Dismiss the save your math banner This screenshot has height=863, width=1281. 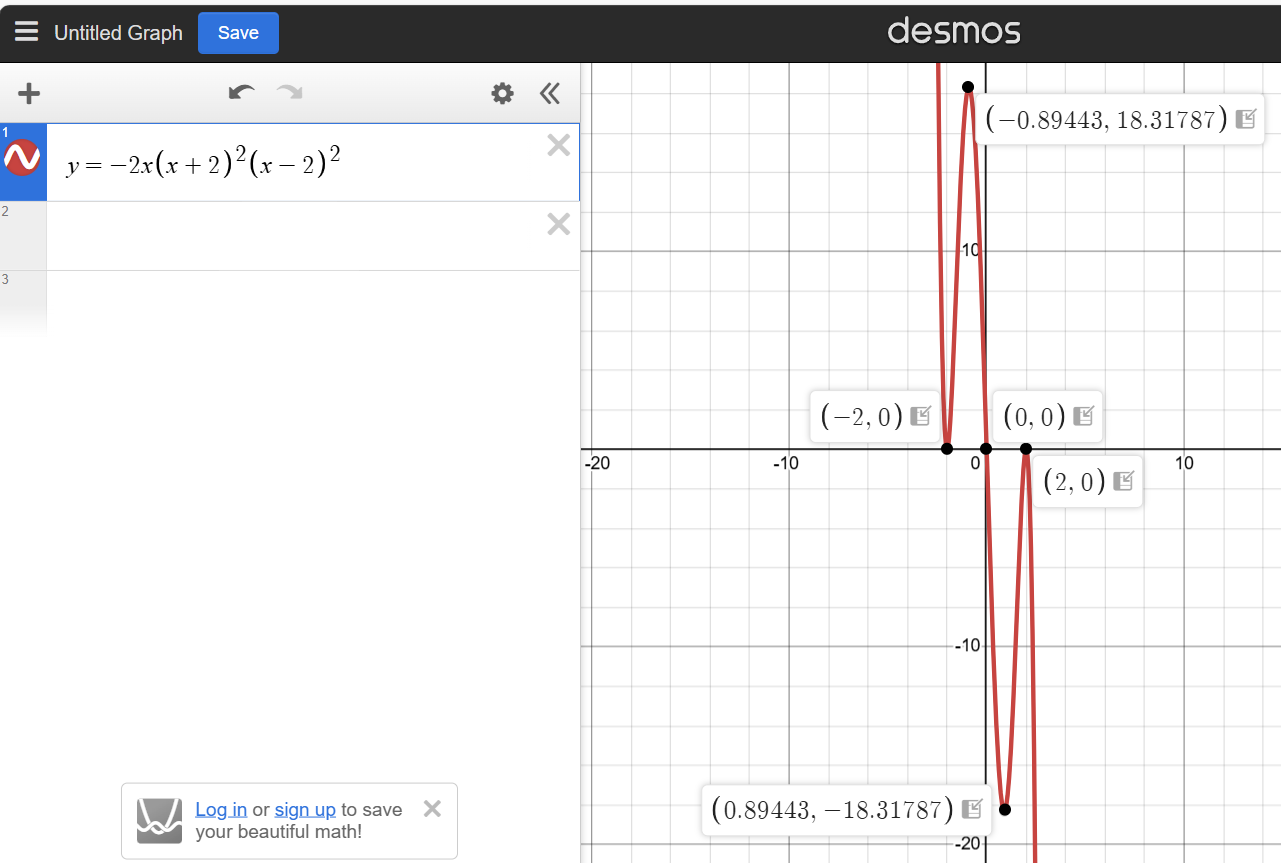pos(432,809)
